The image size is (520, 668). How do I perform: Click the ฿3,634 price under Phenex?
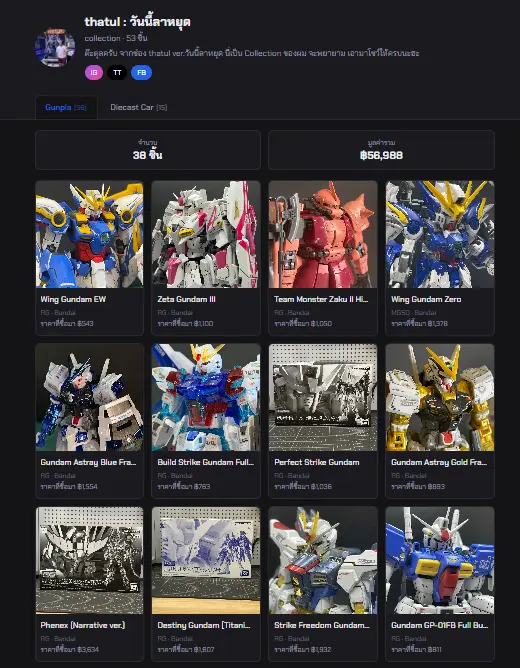(x=88, y=650)
